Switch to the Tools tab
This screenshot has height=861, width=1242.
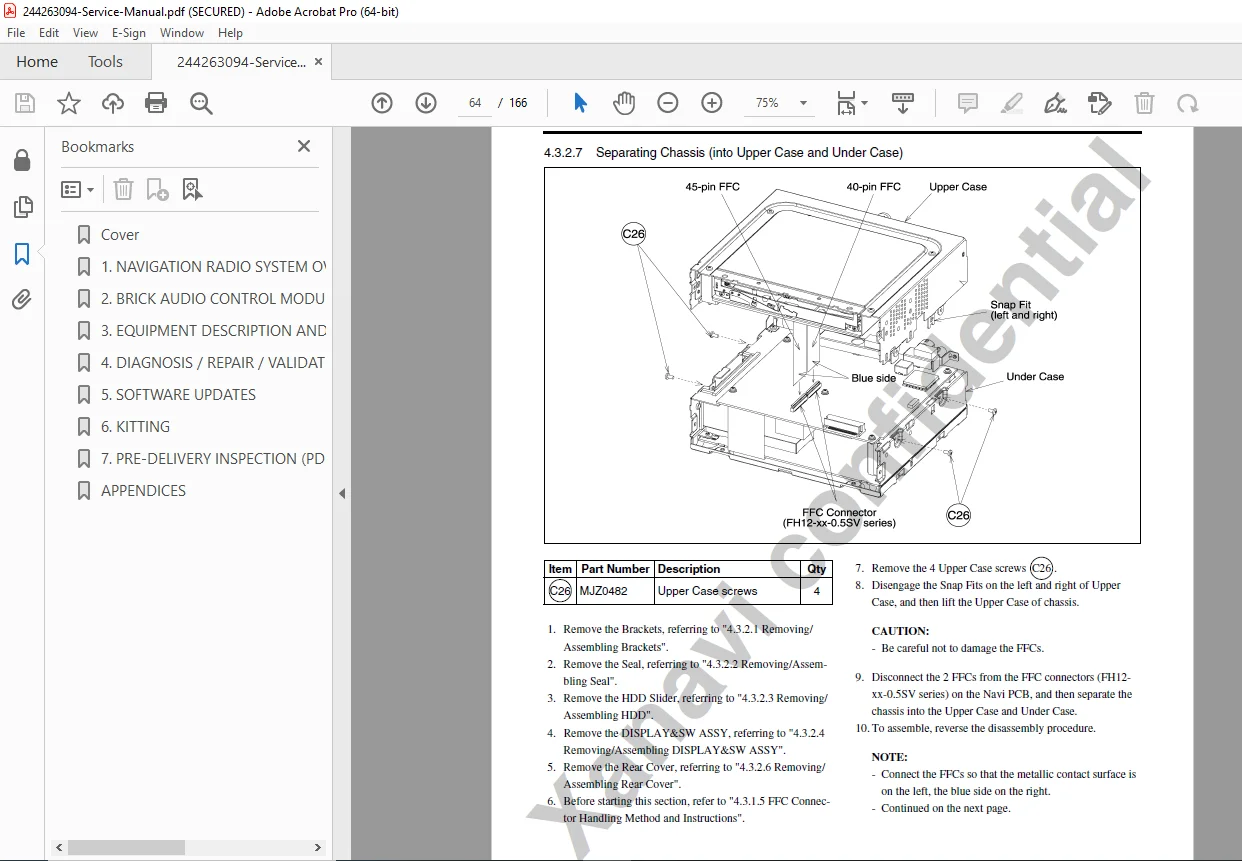(105, 62)
